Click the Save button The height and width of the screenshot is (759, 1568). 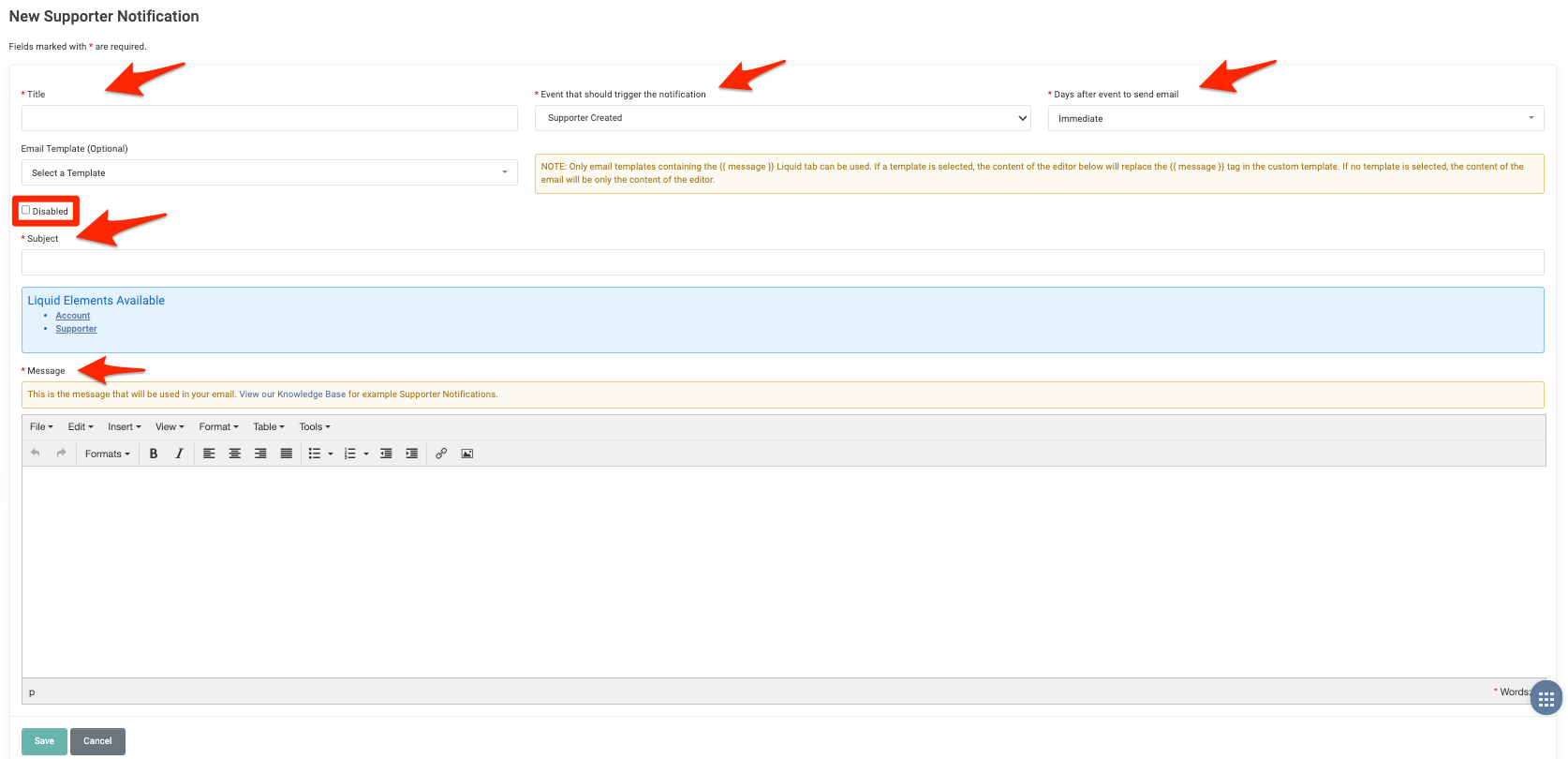[44, 741]
